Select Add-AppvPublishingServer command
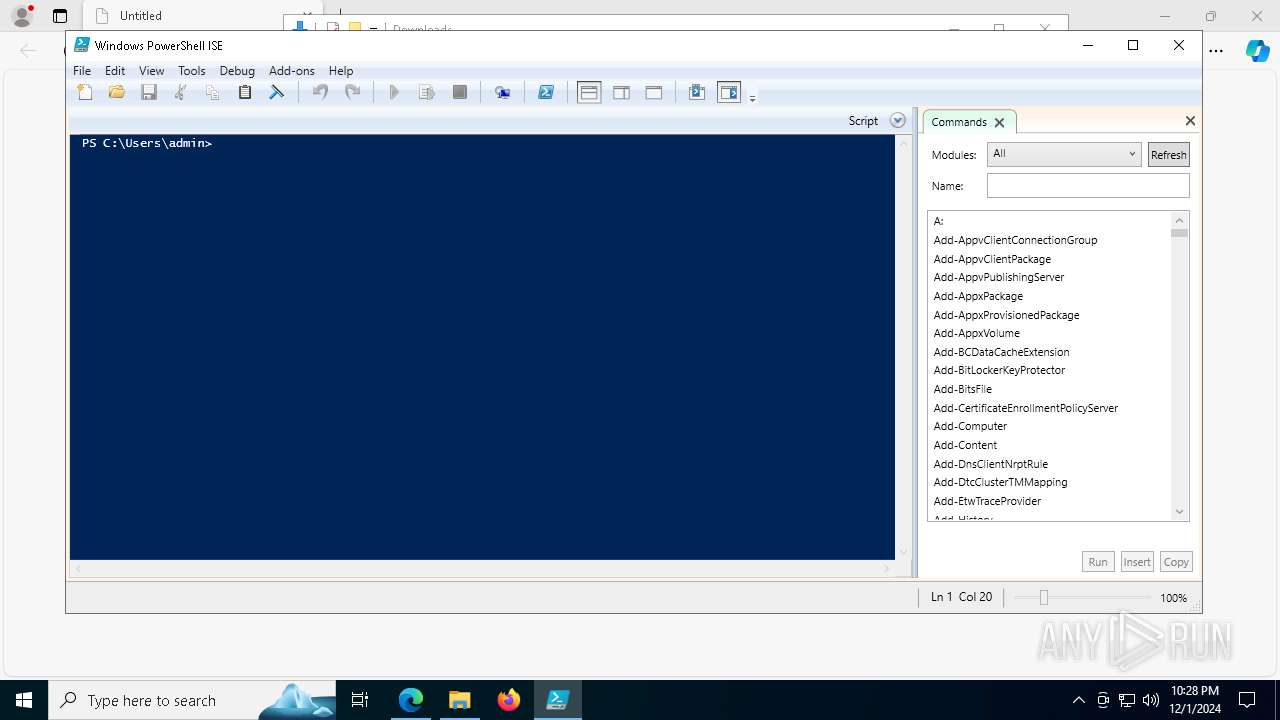The width and height of the screenshot is (1280, 720). (x=999, y=277)
